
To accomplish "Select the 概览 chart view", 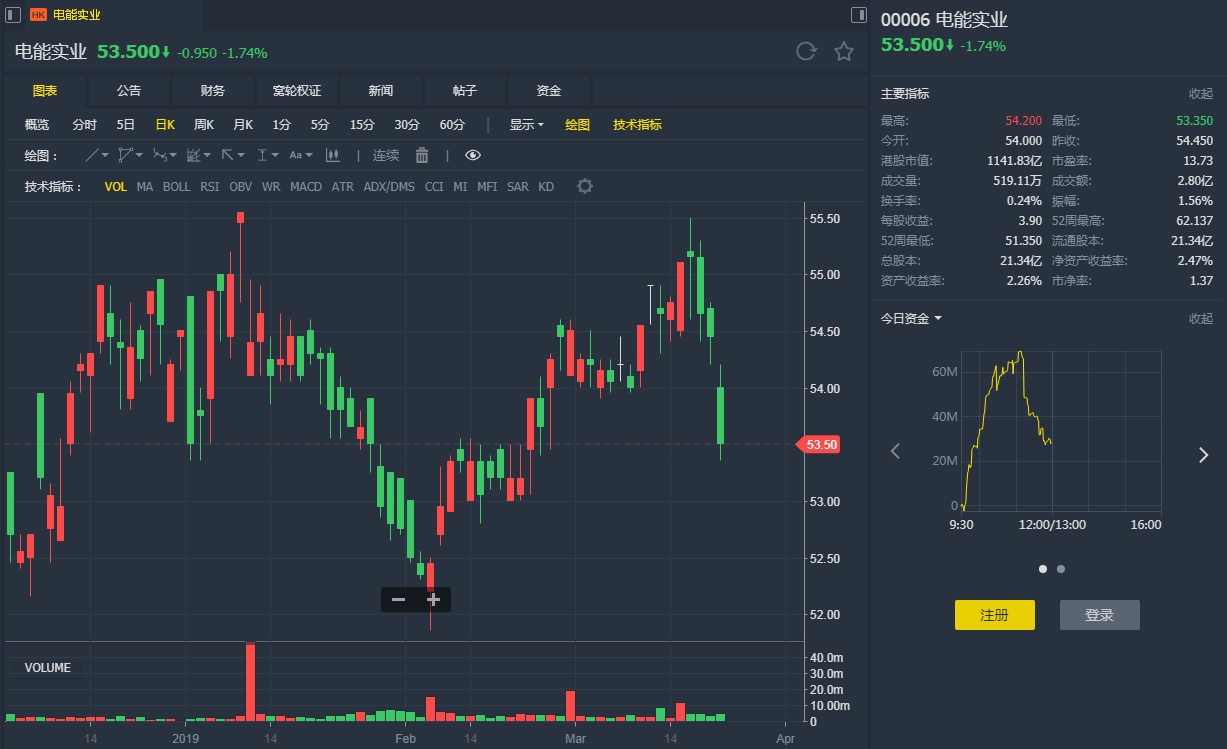I will [x=37, y=125].
